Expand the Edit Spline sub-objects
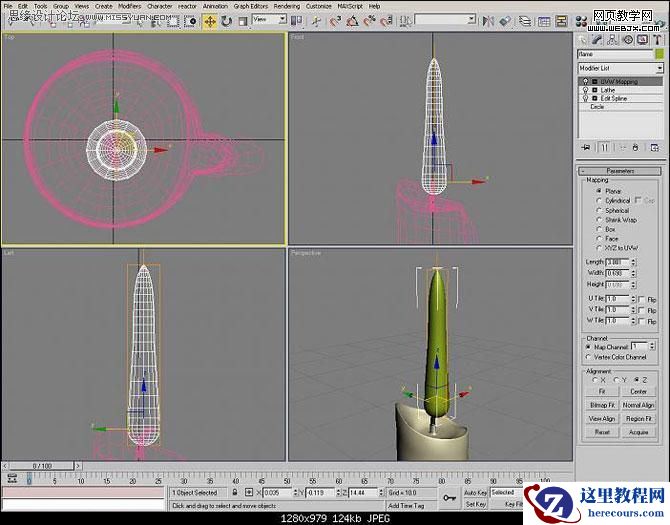This screenshot has height=525, width=670. [x=594, y=98]
